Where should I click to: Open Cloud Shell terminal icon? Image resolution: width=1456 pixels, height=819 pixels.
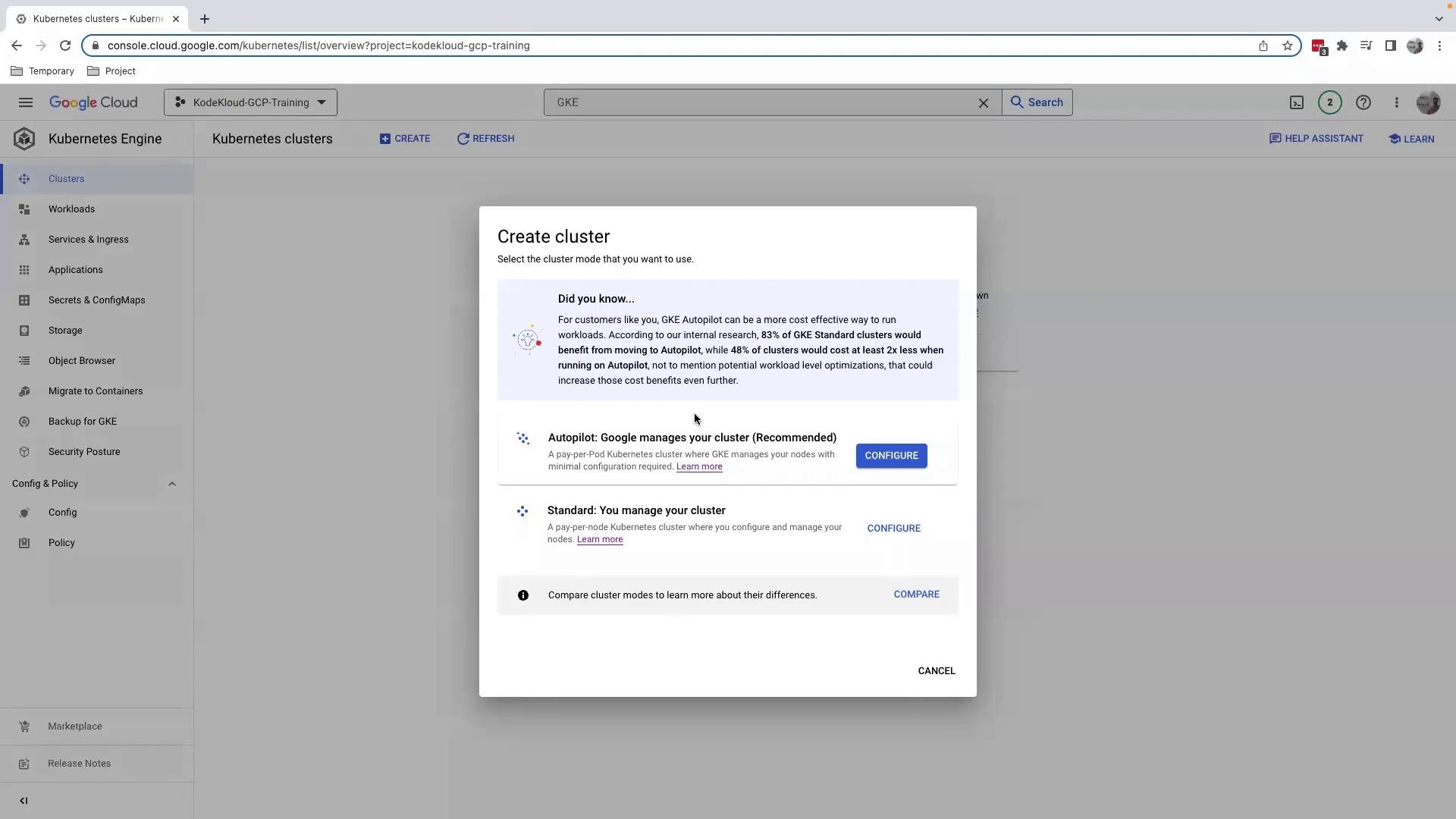coord(1297,102)
